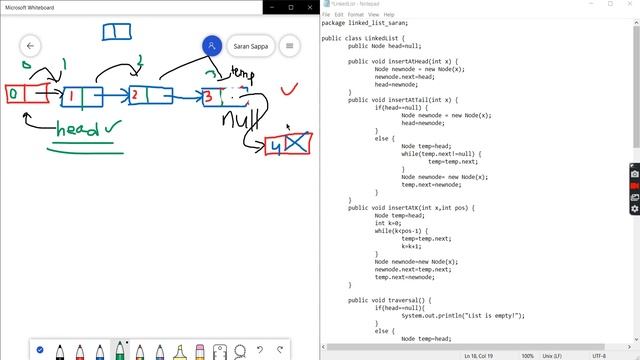Select the blue pen in Whiteboard
The image size is (640, 360).
(100, 352)
